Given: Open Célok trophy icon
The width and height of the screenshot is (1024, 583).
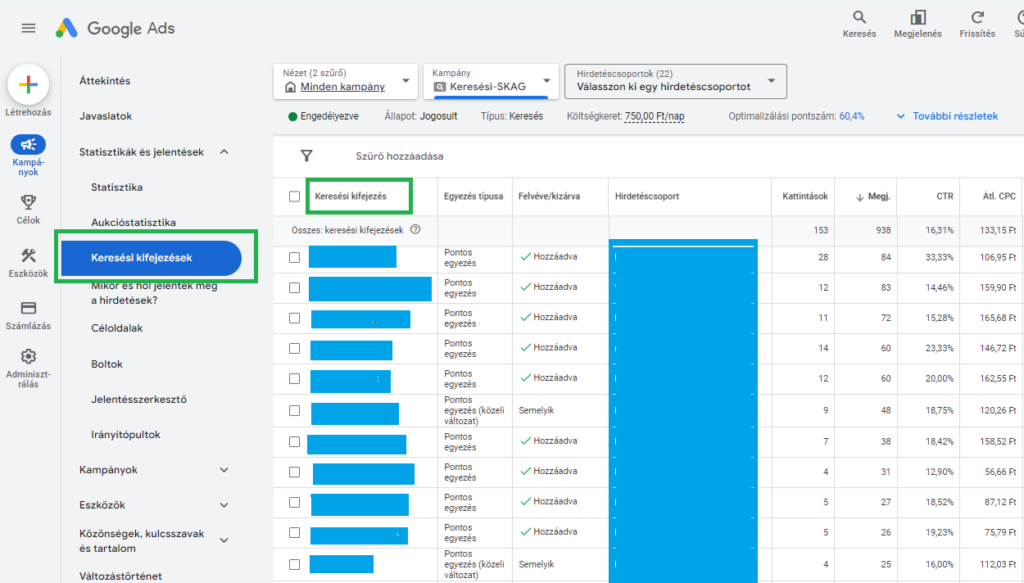Looking at the screenshot, I should tap(28, 201).
